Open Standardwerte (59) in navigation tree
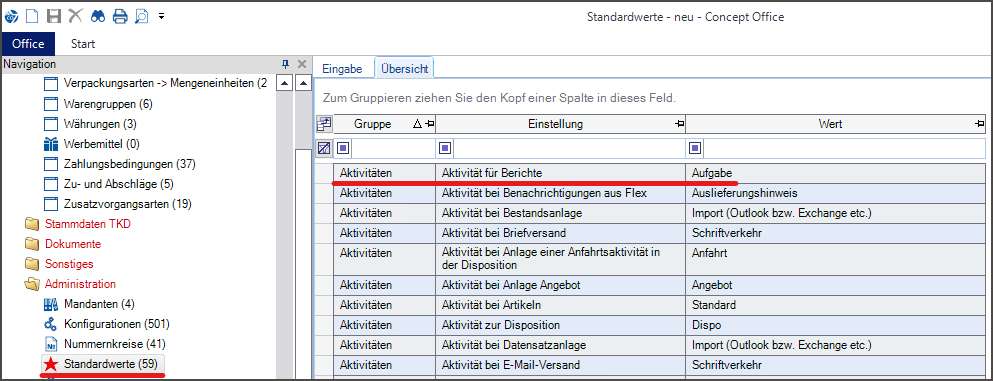 tap(102, 364)
